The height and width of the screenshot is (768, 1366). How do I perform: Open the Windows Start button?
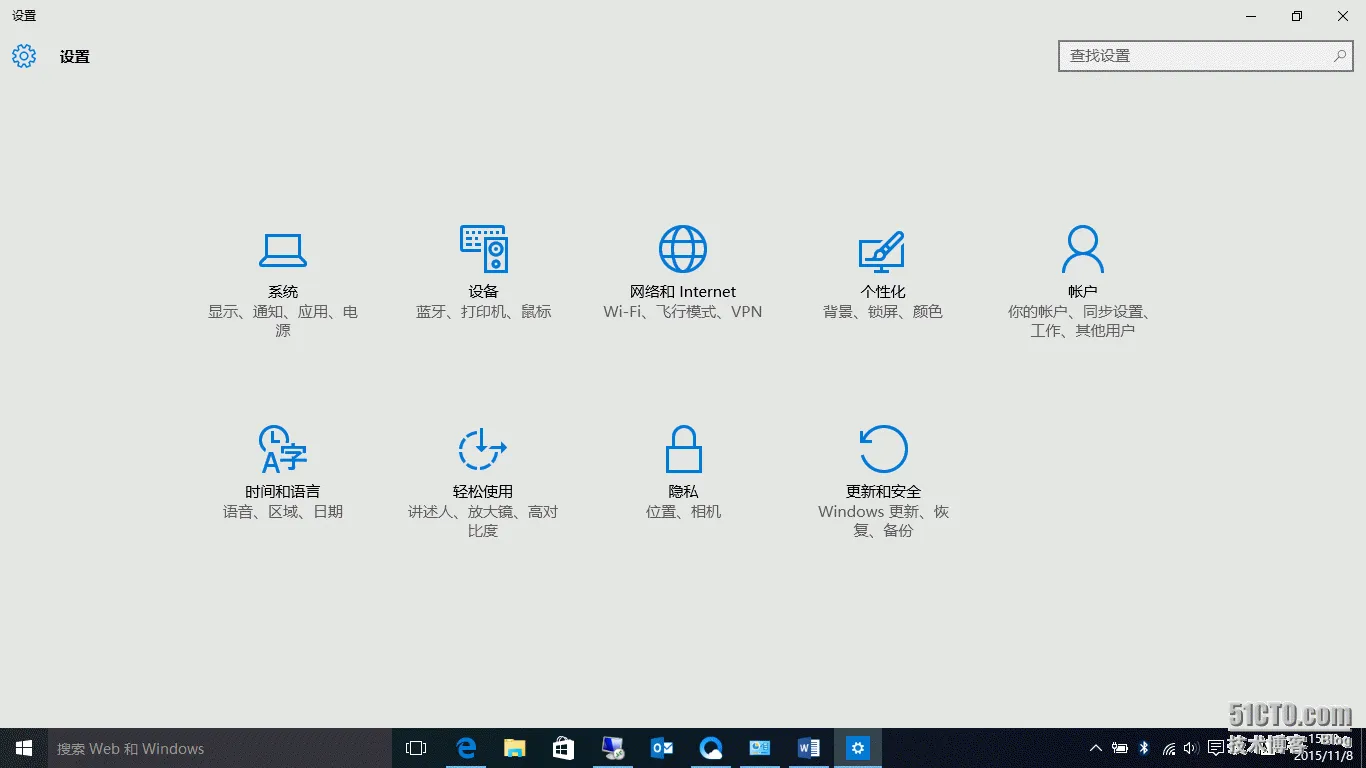[x=24, y=748]
